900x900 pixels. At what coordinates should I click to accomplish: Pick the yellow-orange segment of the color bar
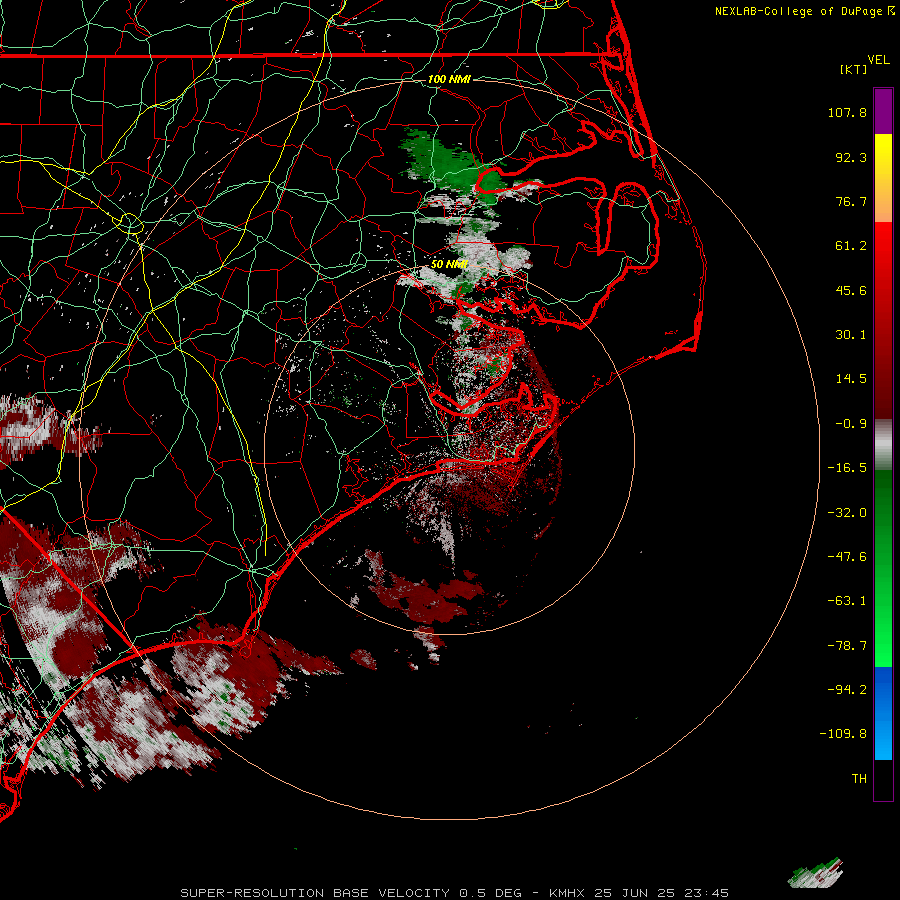coord(883,178)
